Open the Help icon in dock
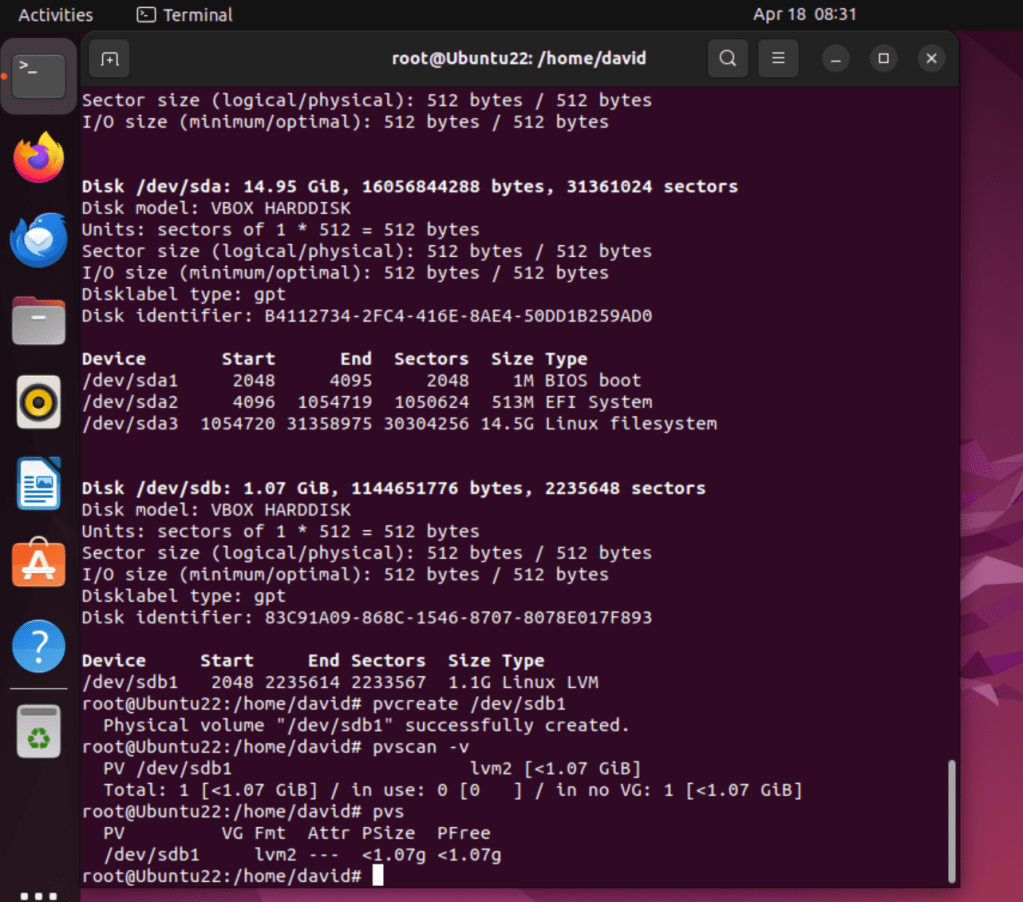 tap(39, 647)
